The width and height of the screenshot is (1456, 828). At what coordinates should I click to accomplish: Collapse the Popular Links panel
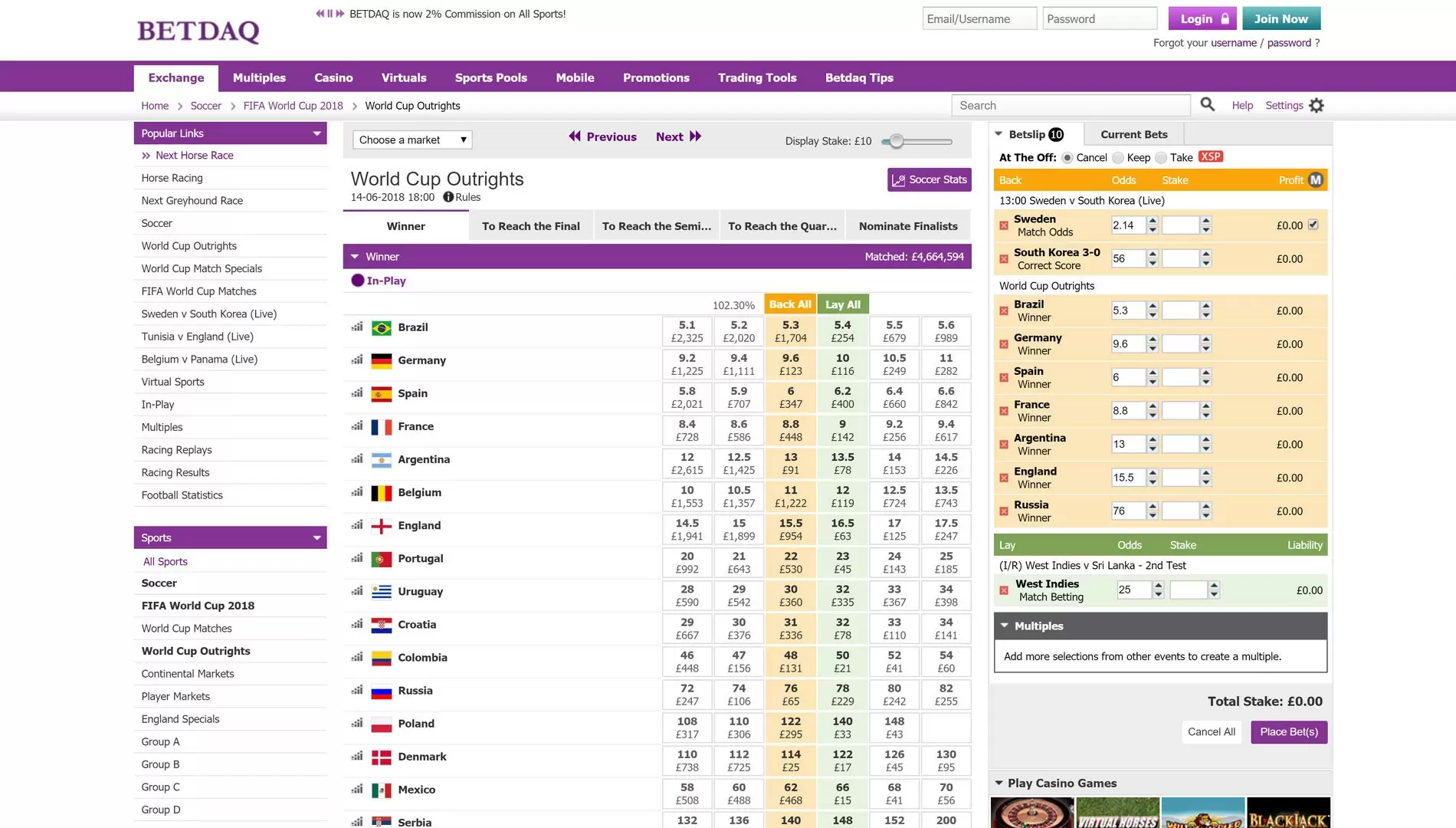pos(316,133)
